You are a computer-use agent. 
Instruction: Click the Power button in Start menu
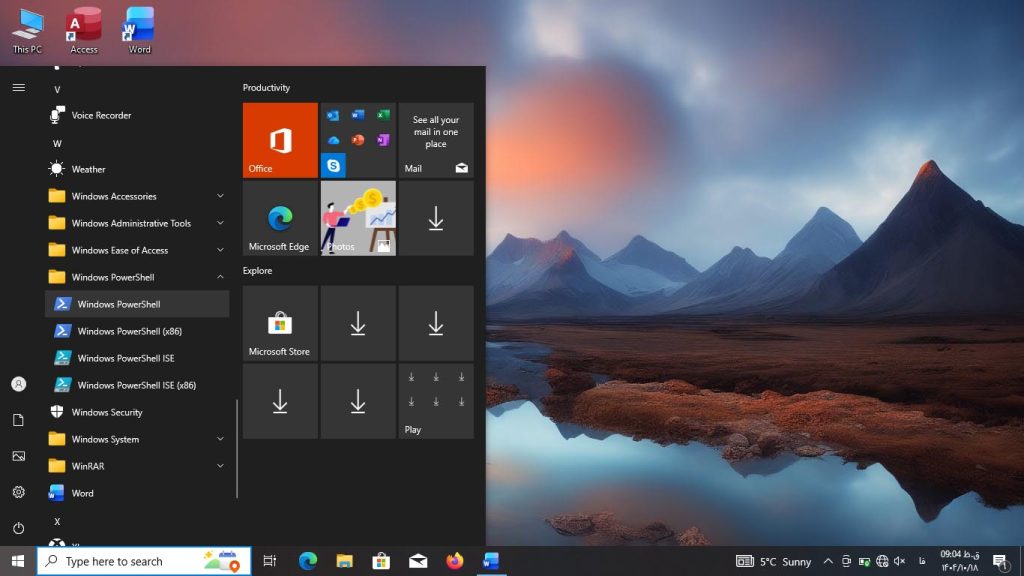click(18, 528)
